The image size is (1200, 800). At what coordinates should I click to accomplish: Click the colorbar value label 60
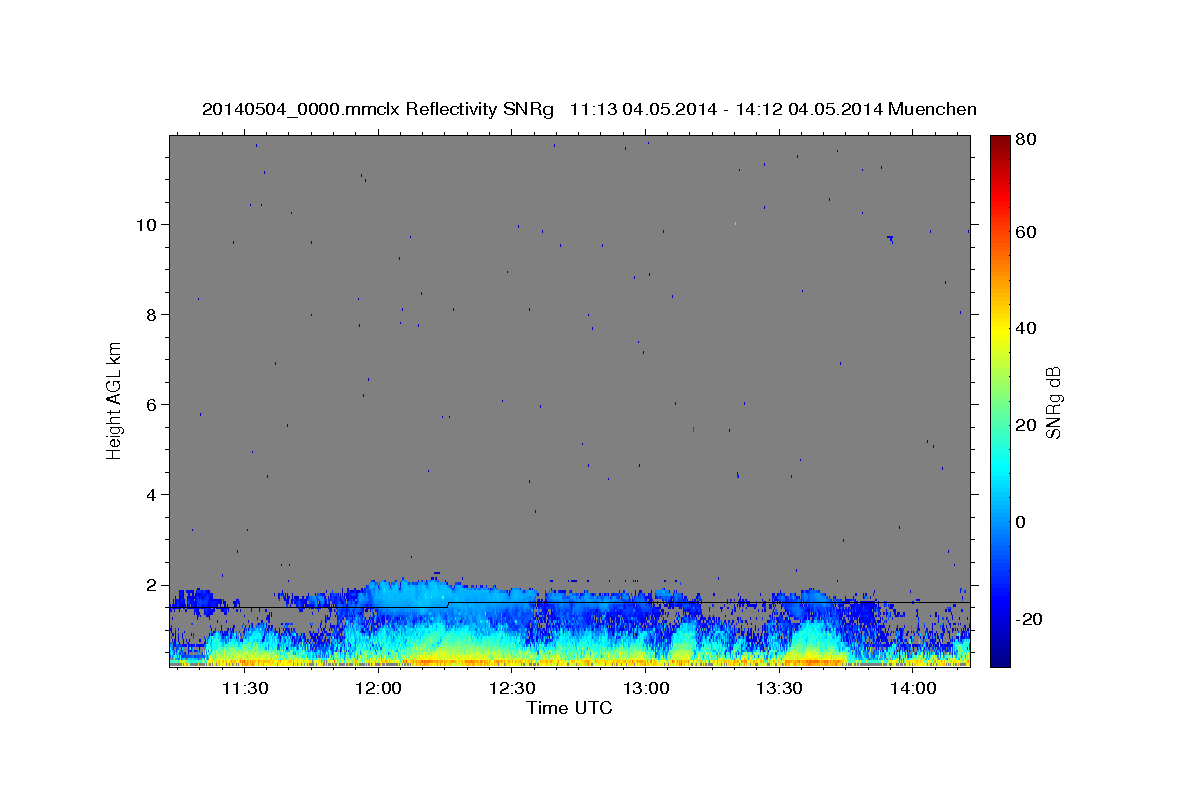tap(1025, 232)
